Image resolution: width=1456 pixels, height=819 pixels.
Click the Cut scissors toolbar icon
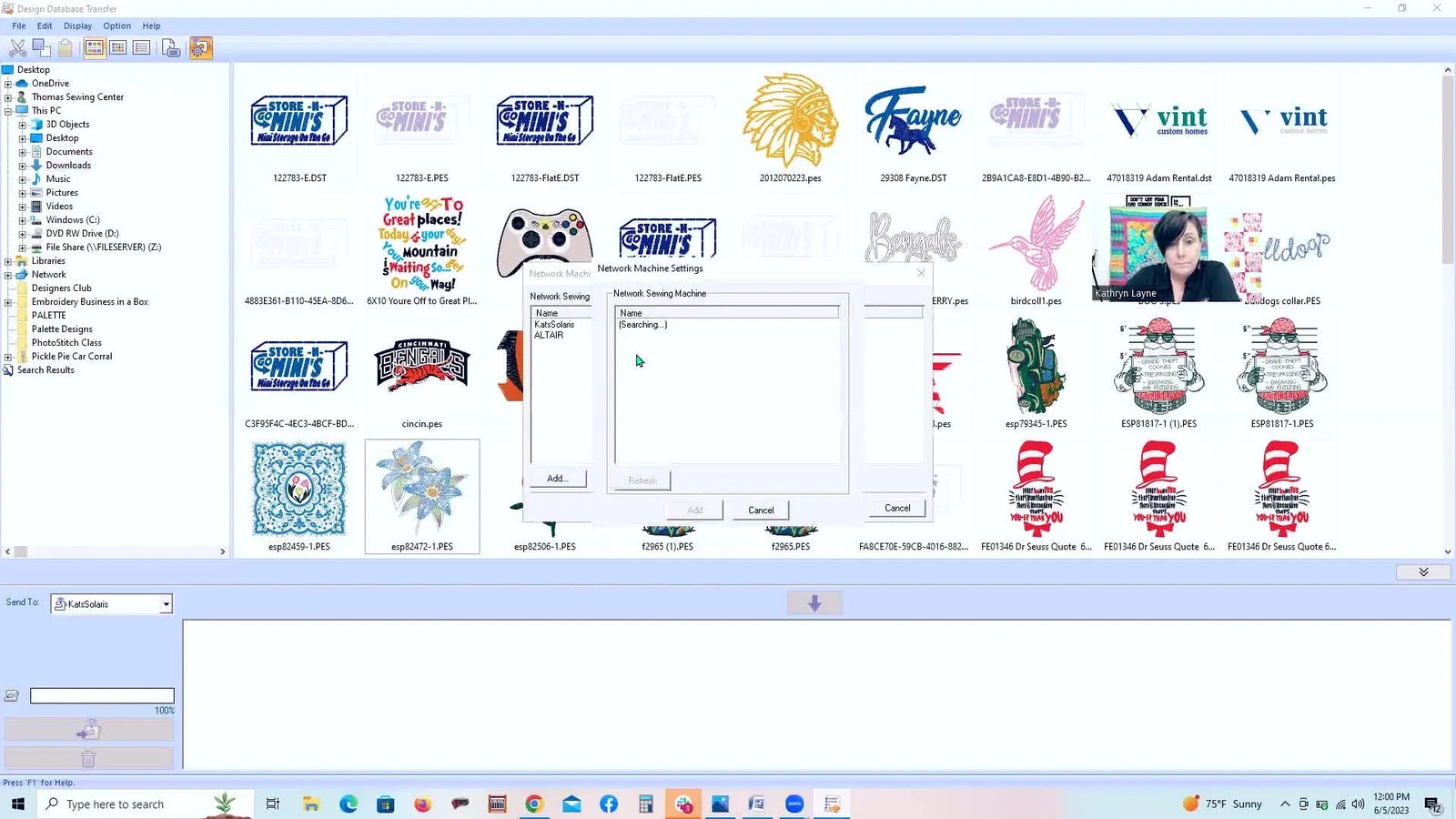(17, 48)
